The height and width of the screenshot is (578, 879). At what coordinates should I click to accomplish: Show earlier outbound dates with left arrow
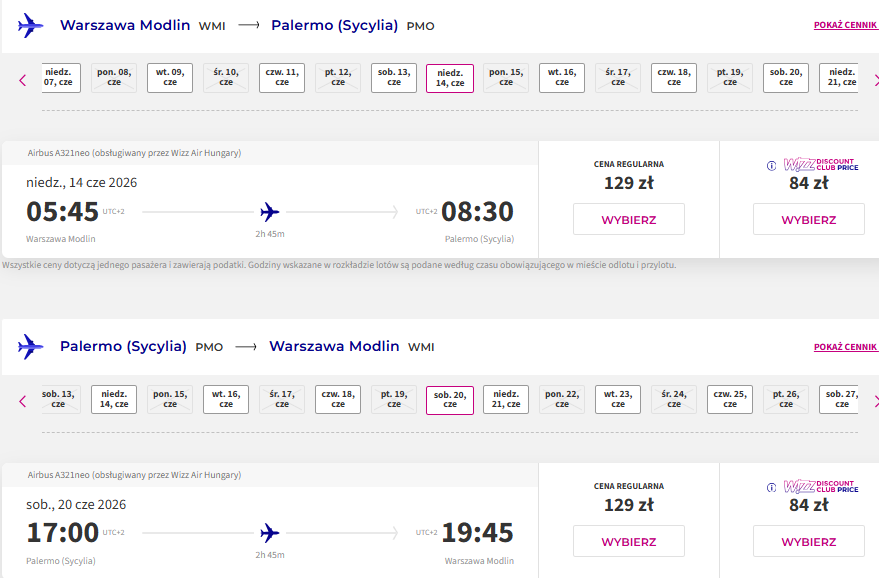coord(22,80)
